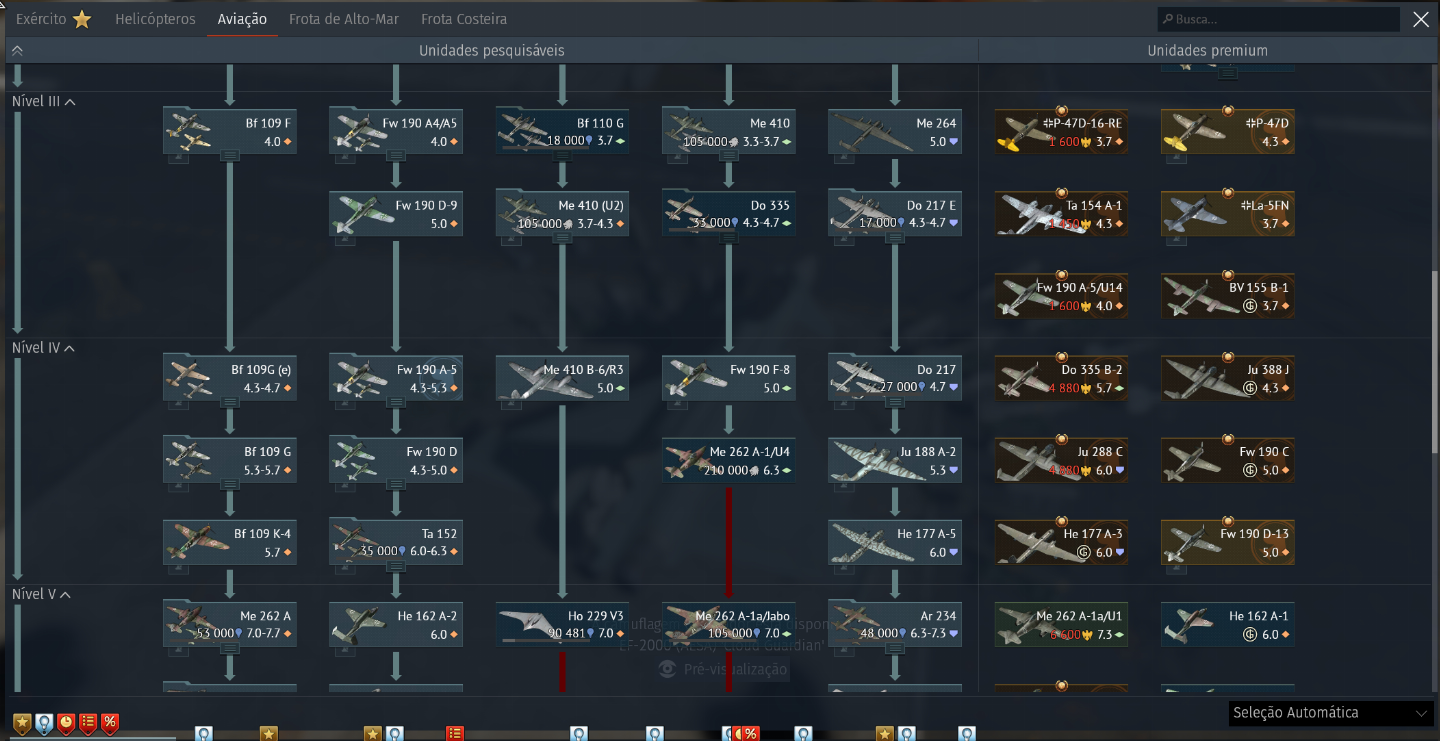
Task: Open the Frota Costeira tab
Action: [x=464, y=19]
